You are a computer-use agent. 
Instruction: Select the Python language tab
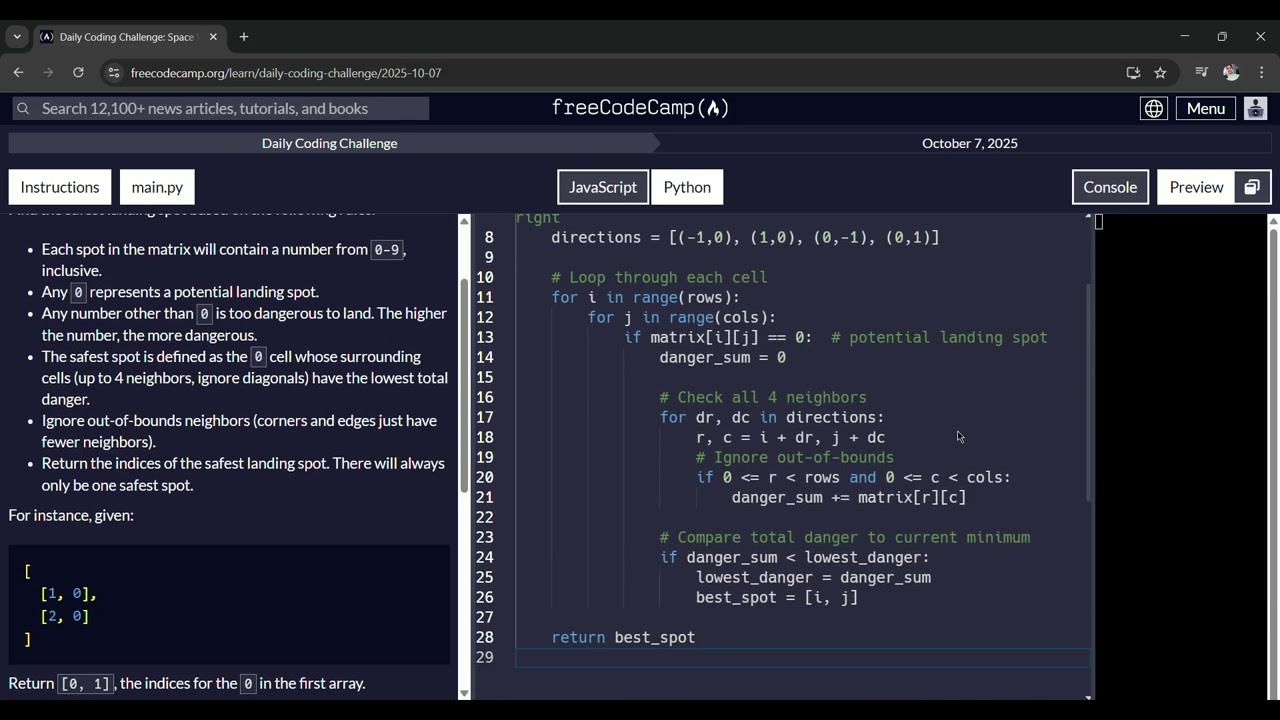pyautogui.click(x=687, y=187)
